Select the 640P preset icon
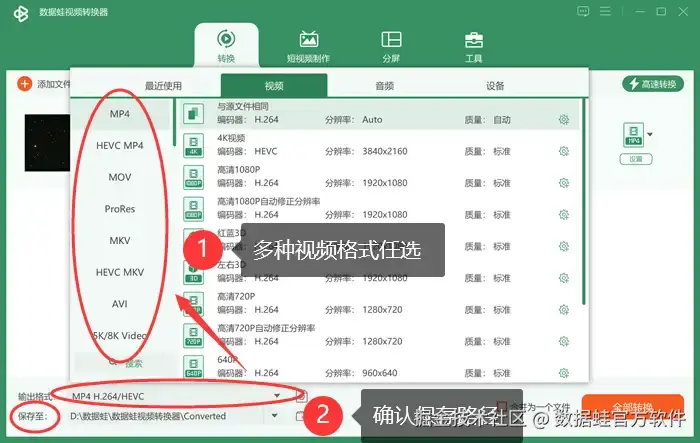The width and height of the screenshot is (700, 443). [x=193, y=367]
